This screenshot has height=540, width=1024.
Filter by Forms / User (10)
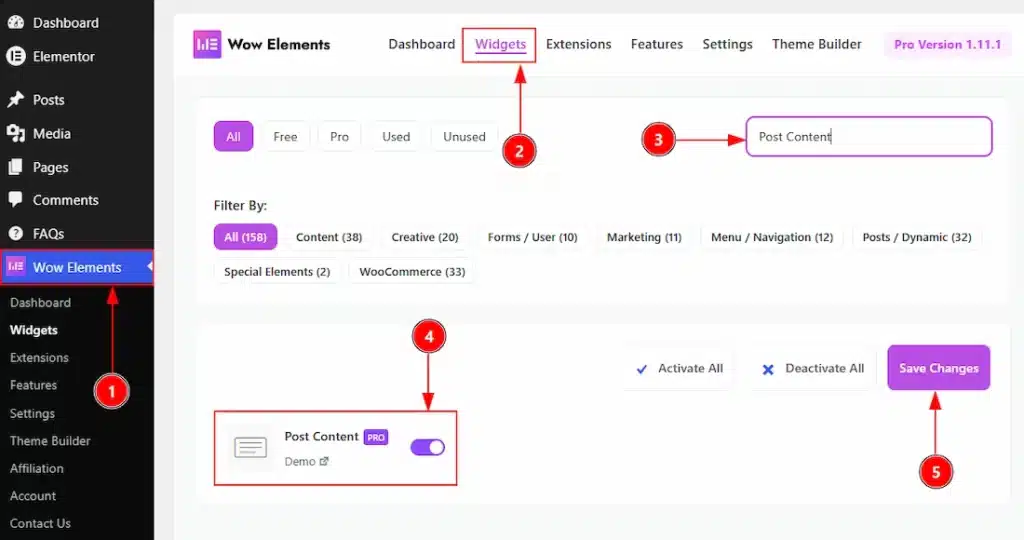(532, 237)
